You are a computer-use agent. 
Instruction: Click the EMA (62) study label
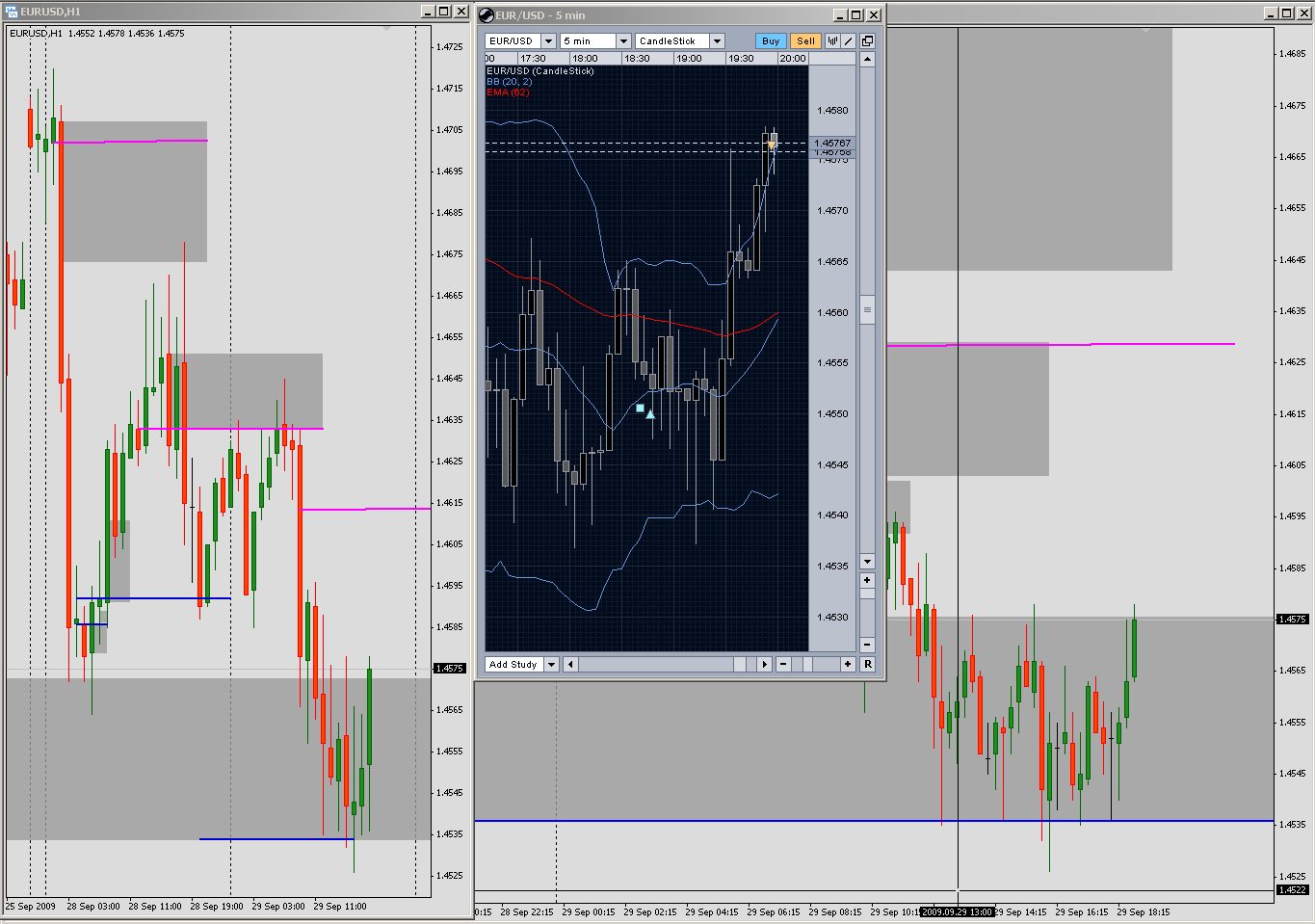508,92
